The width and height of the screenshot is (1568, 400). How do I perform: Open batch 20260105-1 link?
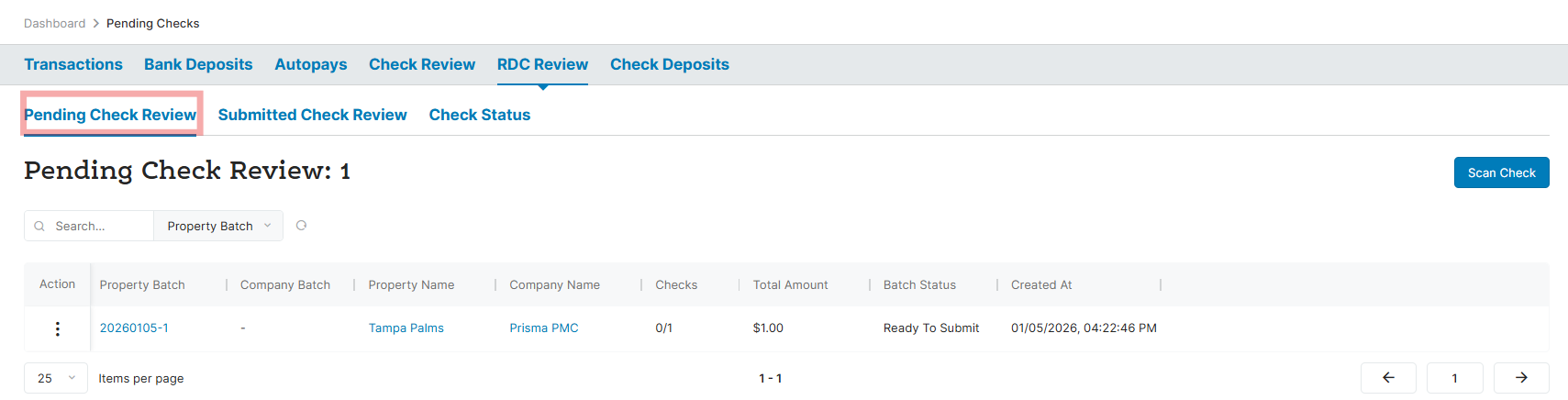[134, 328]
